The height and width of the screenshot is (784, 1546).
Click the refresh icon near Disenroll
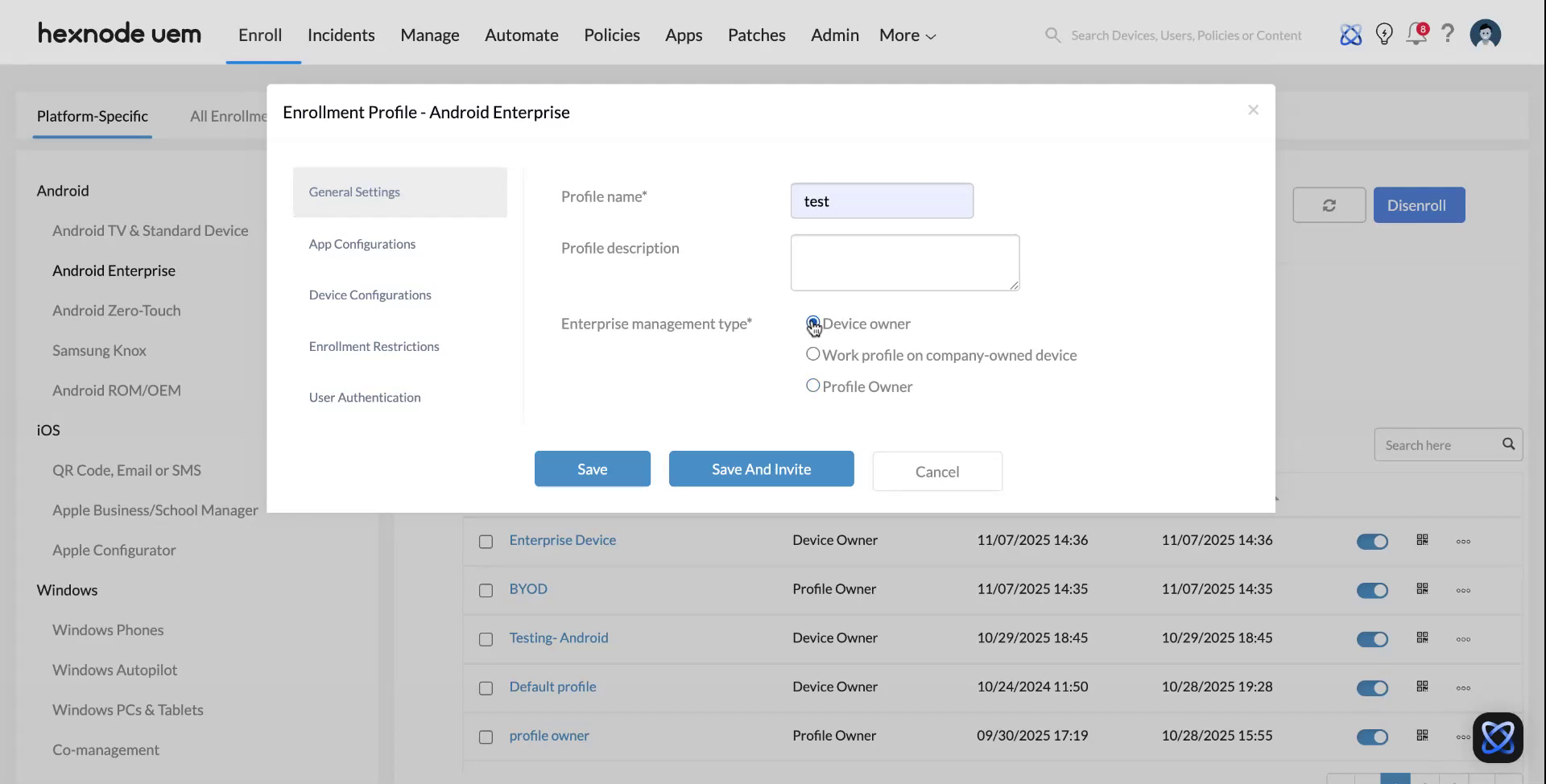(x=1329, y=205)
